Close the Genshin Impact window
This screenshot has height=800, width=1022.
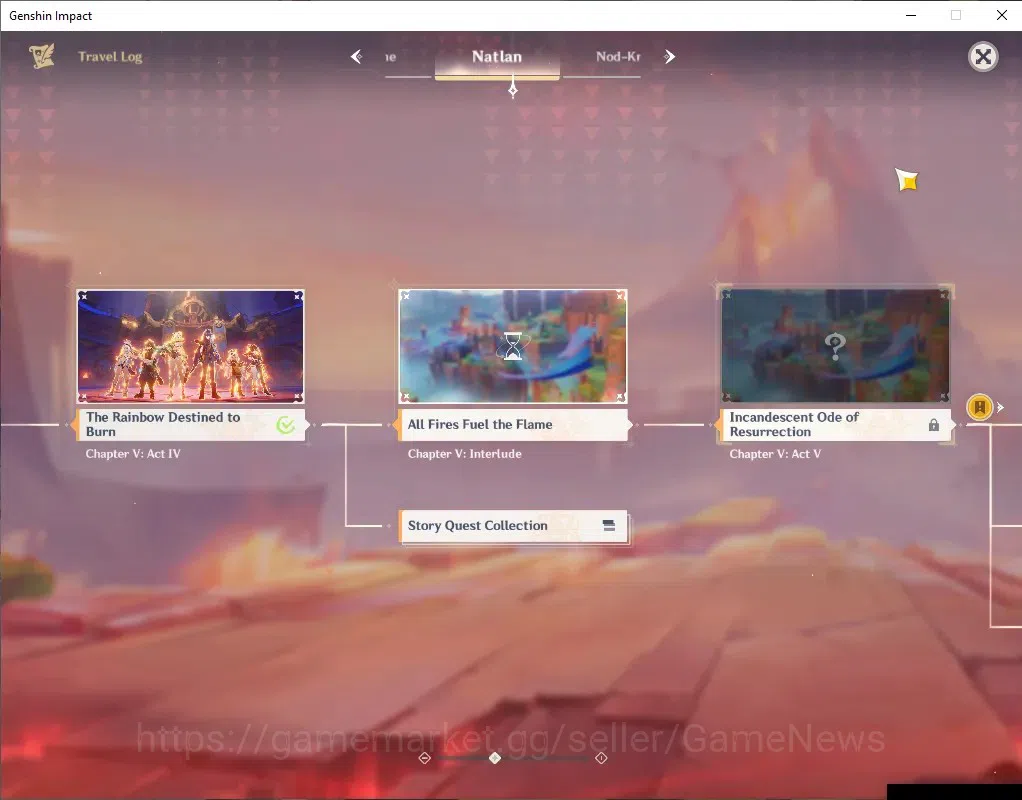[x=1002, y=15]
